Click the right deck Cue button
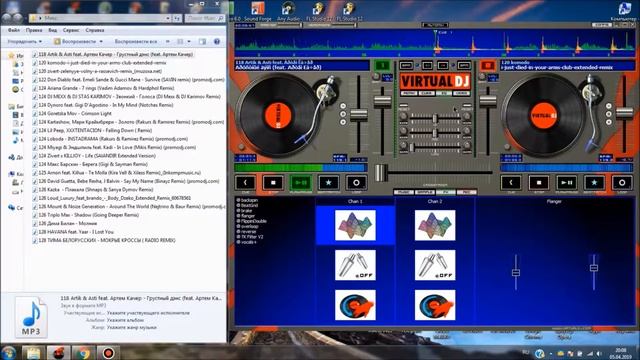 (511, 183)
